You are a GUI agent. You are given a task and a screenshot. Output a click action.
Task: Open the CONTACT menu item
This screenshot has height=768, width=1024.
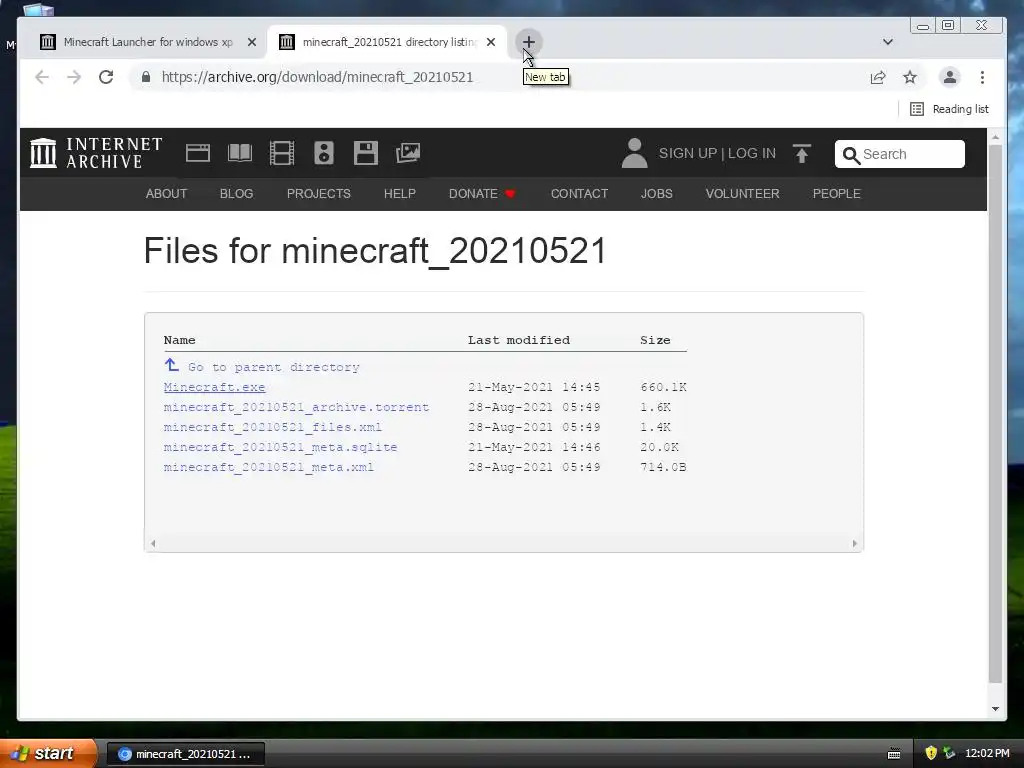point(579,194)
